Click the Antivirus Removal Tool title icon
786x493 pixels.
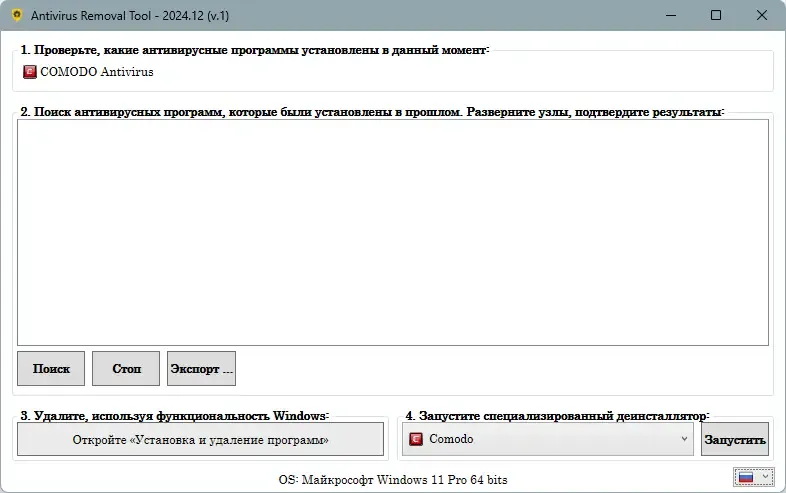coord(17,15)
